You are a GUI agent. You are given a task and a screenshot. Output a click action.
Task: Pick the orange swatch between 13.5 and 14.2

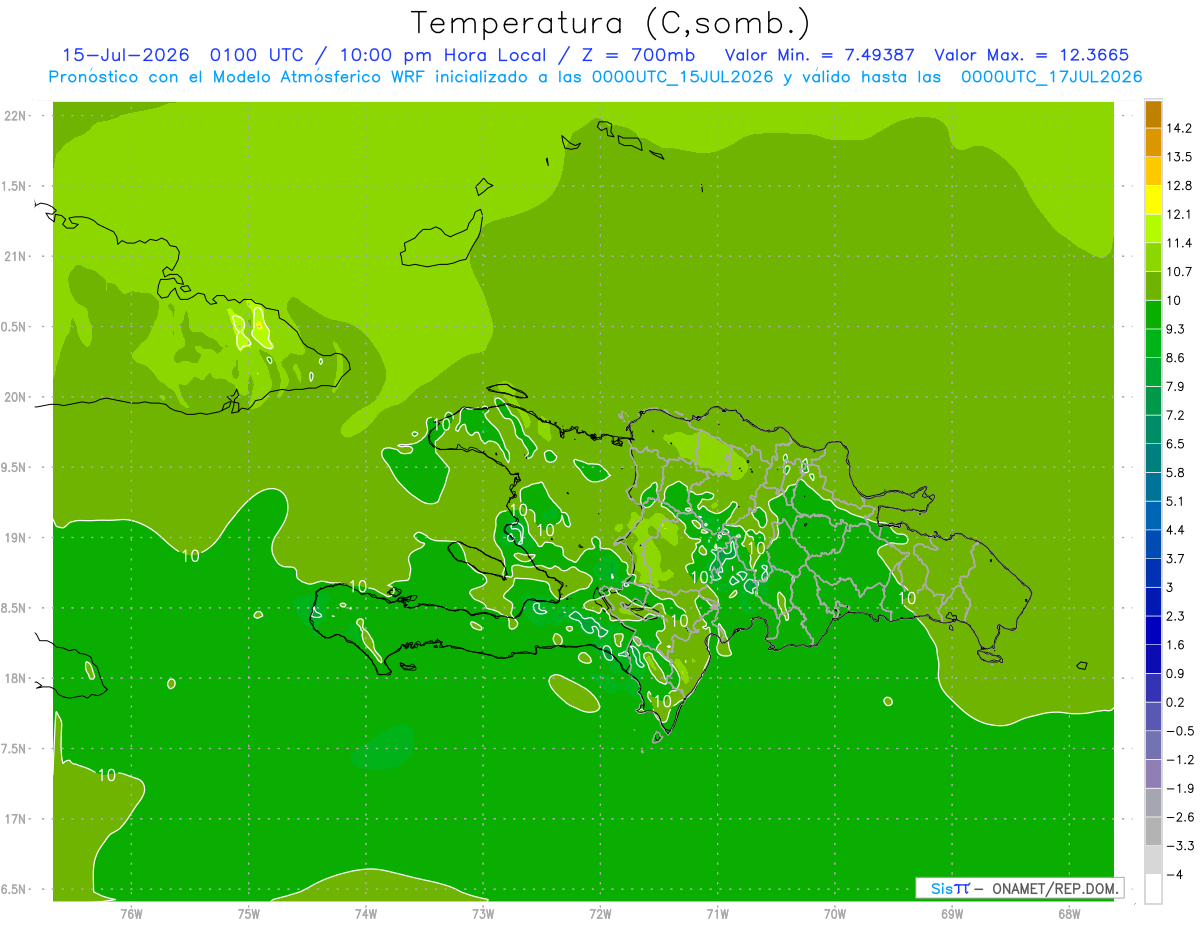(1153, 142)
